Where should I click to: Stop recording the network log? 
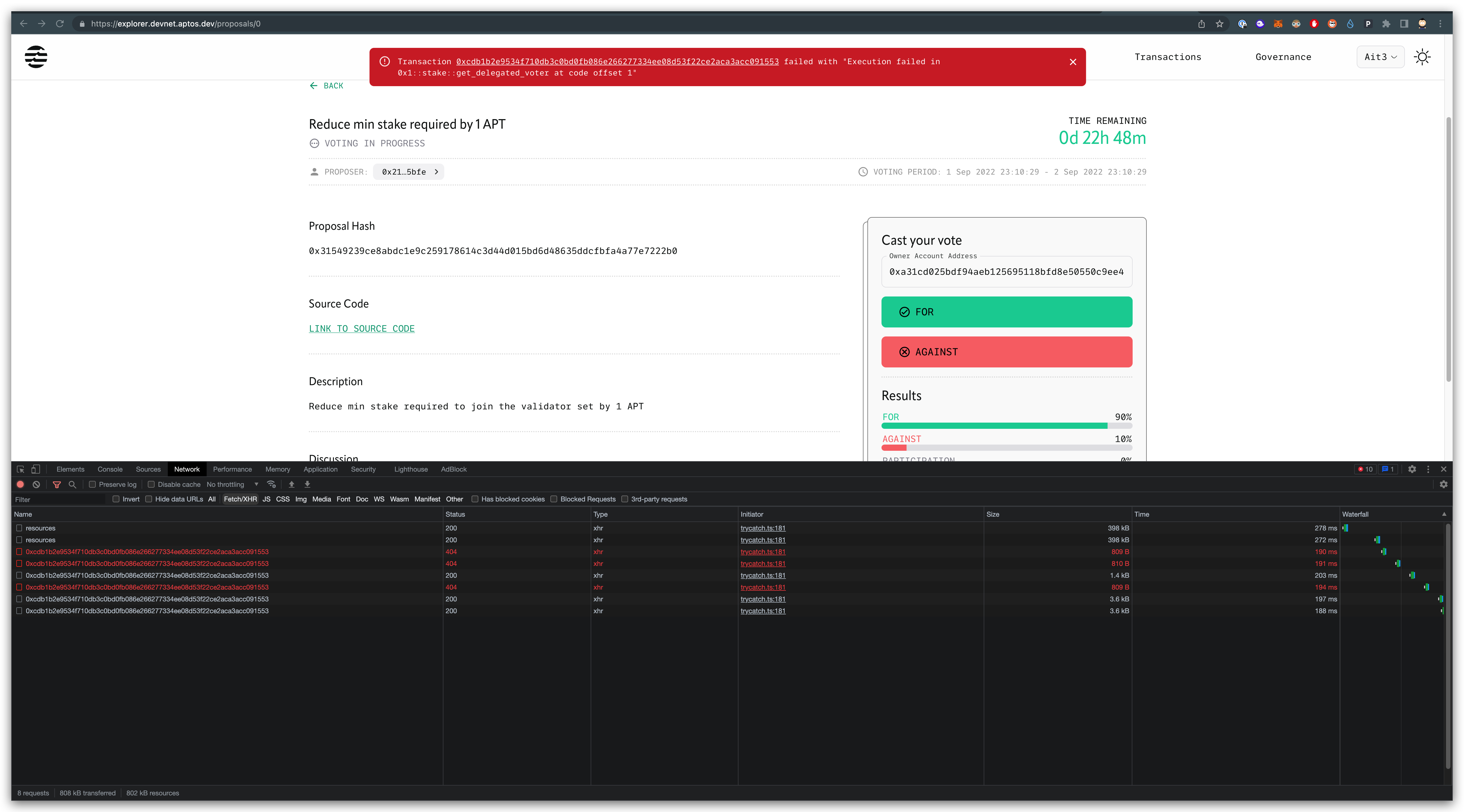(21, 484)
